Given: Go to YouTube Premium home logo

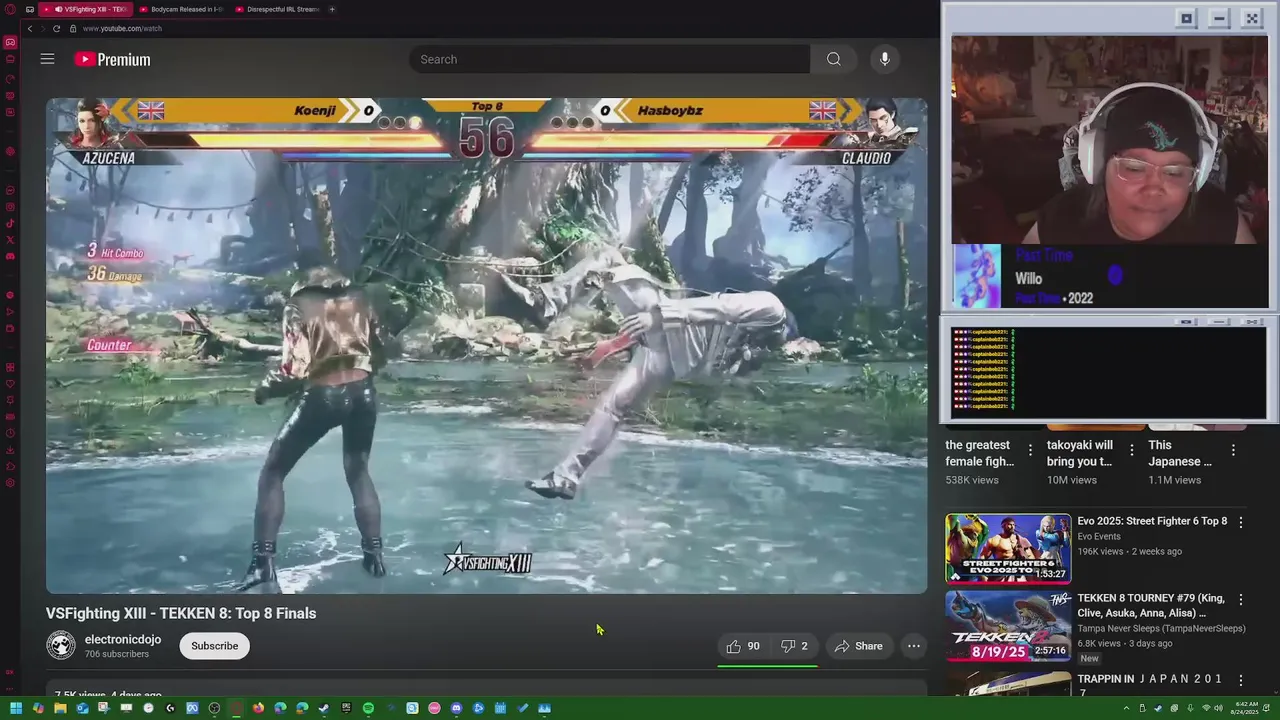Looking at the screenshot, I should coord(112,60).
